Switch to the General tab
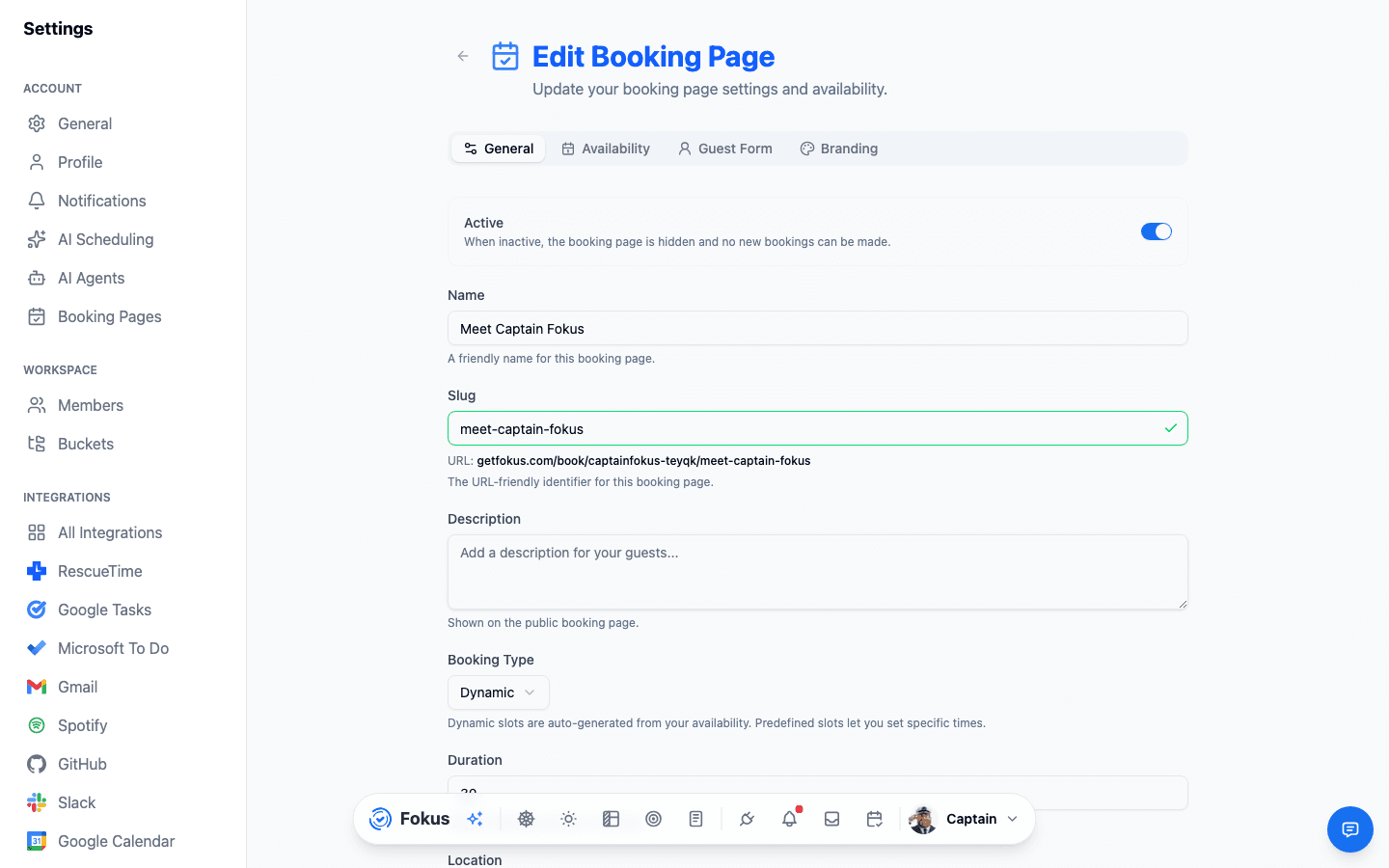Viewport: 1389px width, 868px height. coord(499,149)
